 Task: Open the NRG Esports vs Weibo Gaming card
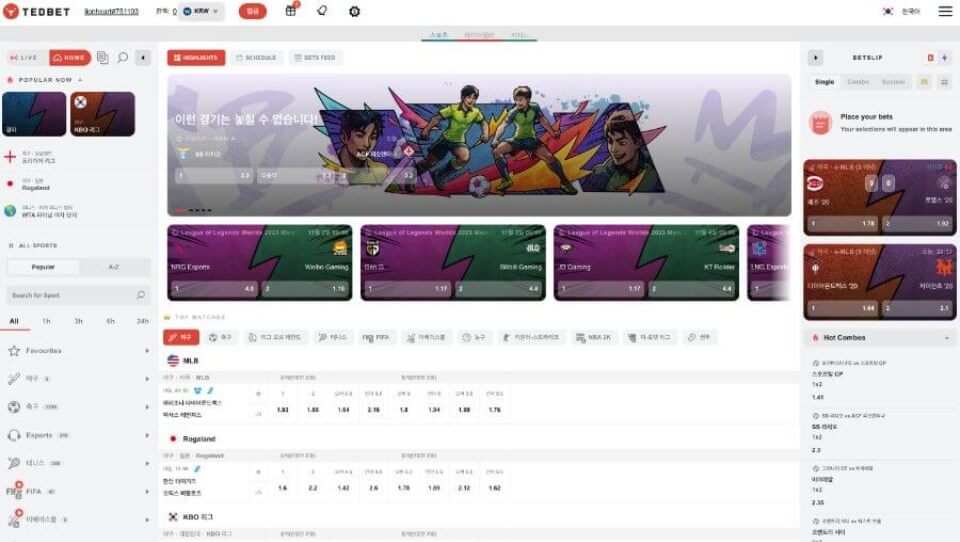[x=260, y=262]
